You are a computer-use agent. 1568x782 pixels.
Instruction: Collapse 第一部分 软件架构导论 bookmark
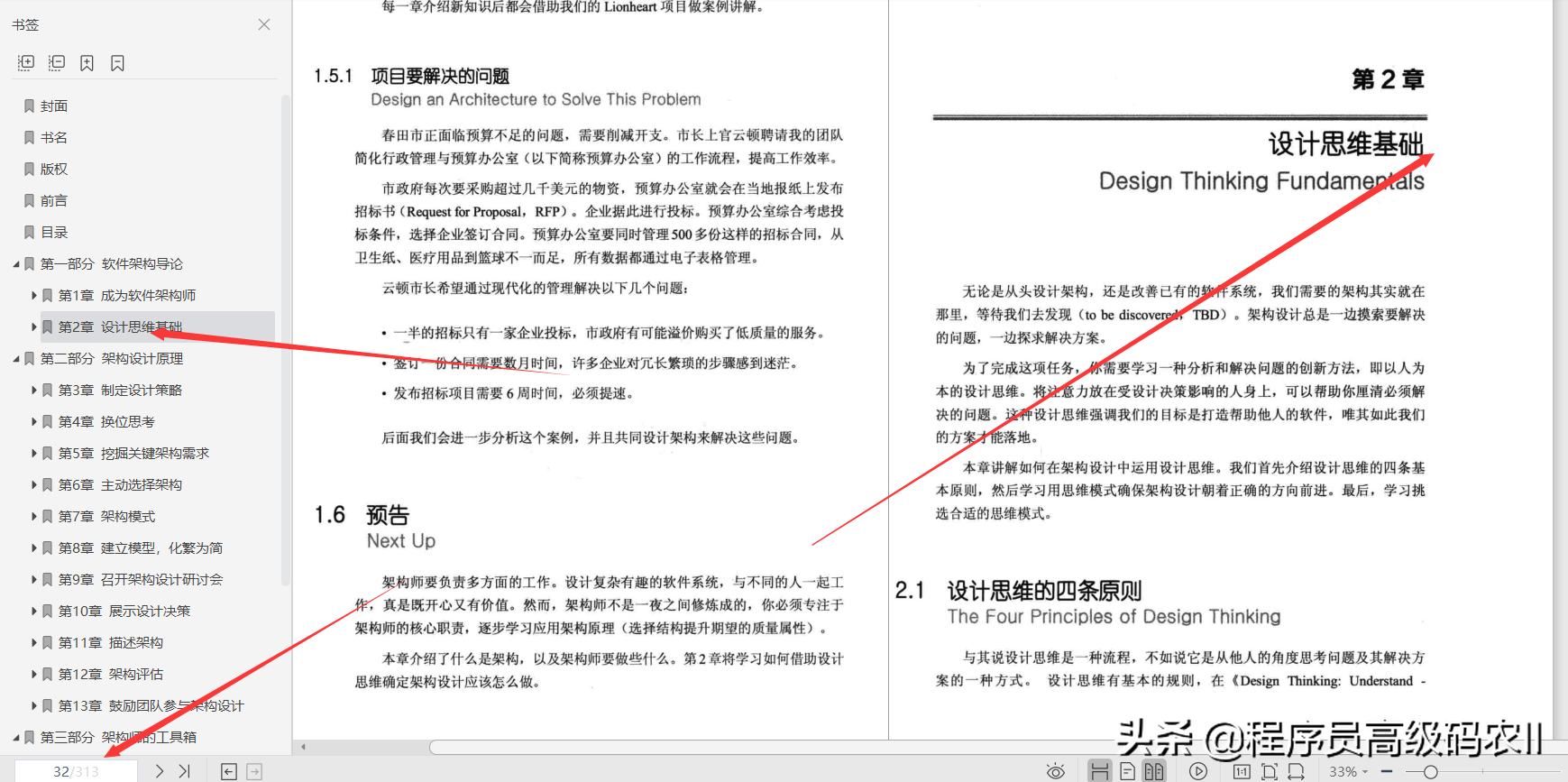tap(16, 264)
